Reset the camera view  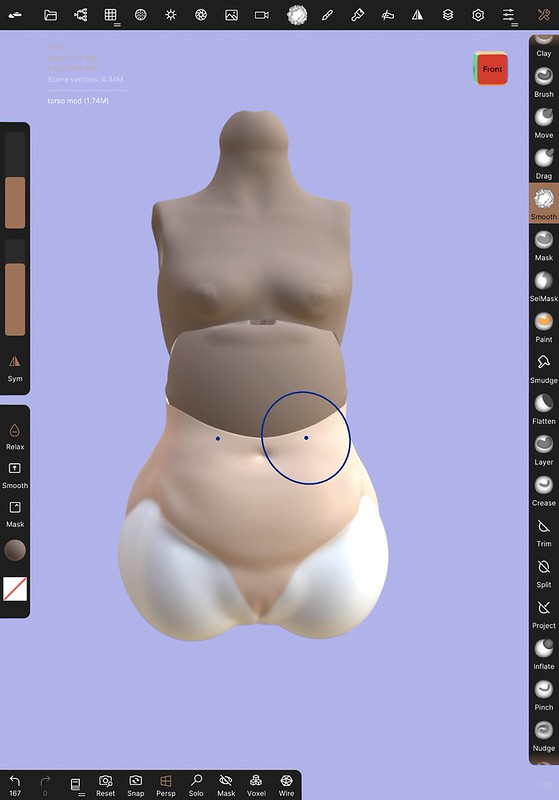coord(106,785)
